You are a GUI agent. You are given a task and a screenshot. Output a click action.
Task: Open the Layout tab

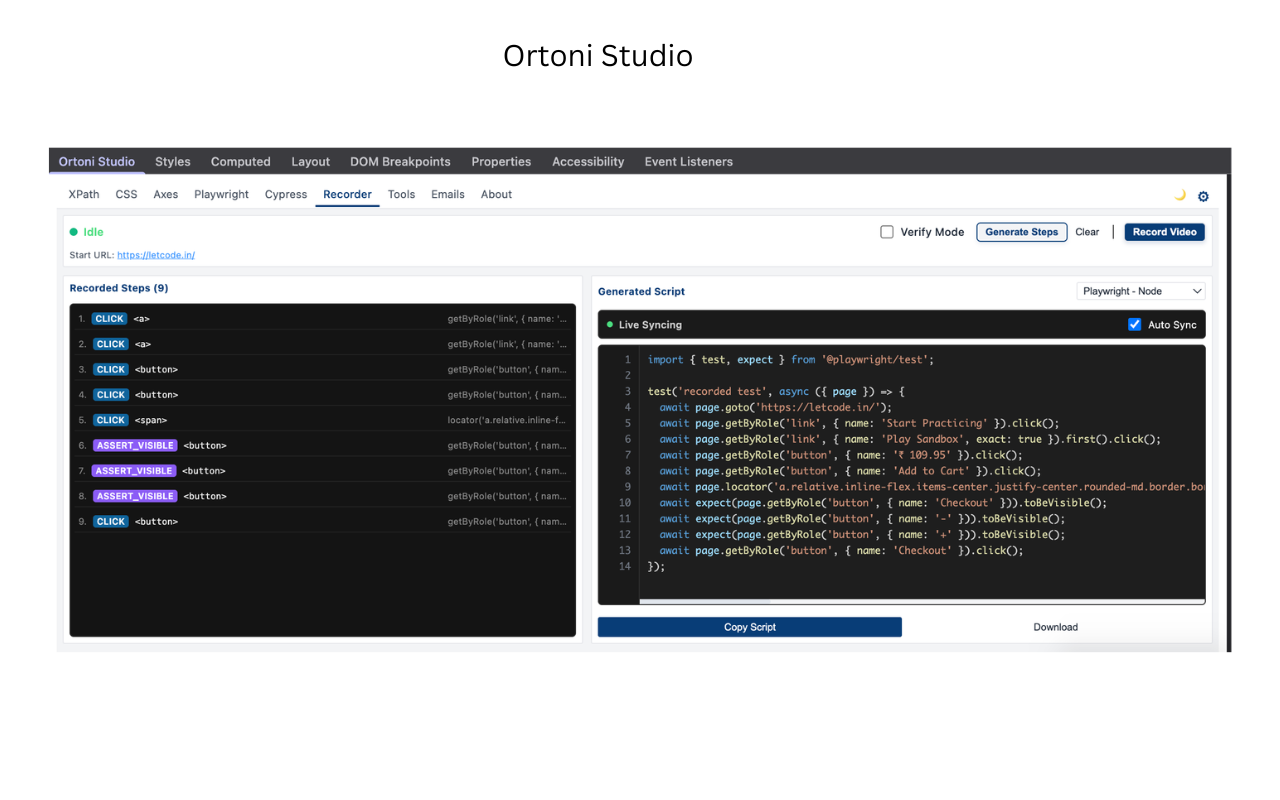[x=310, y=161]
